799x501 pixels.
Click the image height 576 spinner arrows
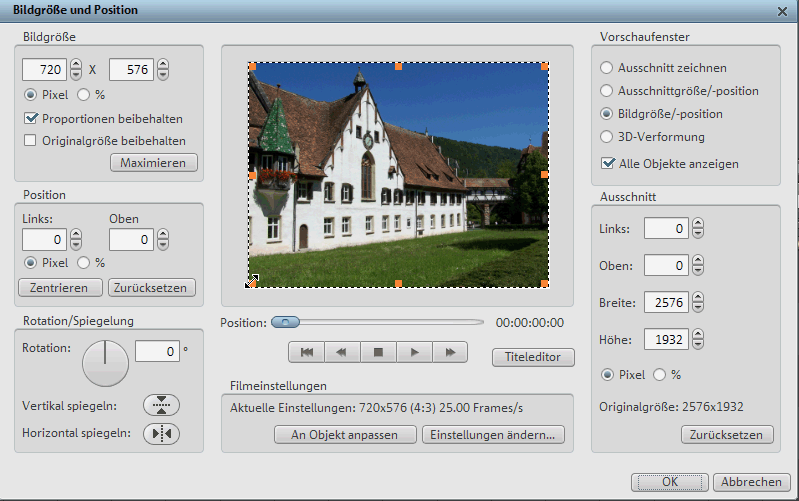[x=163, y=69]
